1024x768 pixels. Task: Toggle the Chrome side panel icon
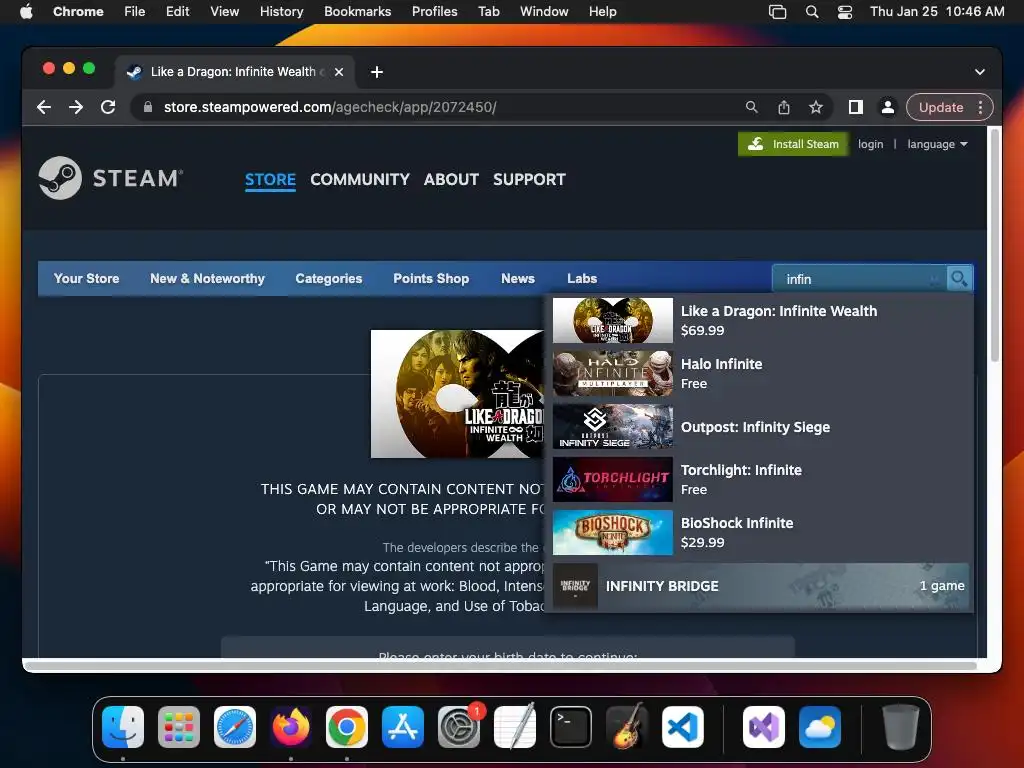[x=856, y=107]
